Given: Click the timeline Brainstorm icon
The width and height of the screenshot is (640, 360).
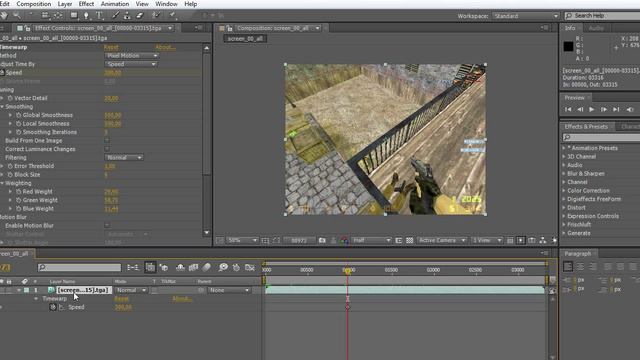Looking at the screenshot, I should coord(223,267).
